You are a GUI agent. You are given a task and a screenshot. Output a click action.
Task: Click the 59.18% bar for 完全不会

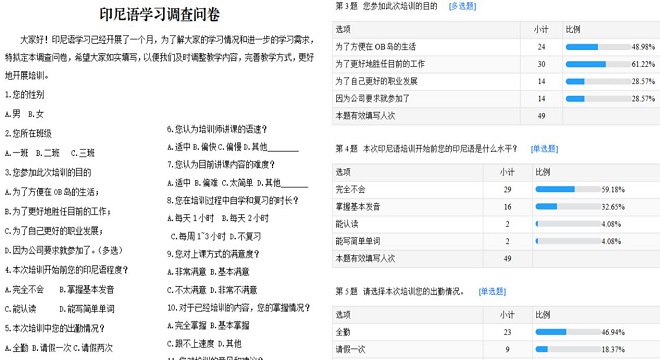[568, 189]
